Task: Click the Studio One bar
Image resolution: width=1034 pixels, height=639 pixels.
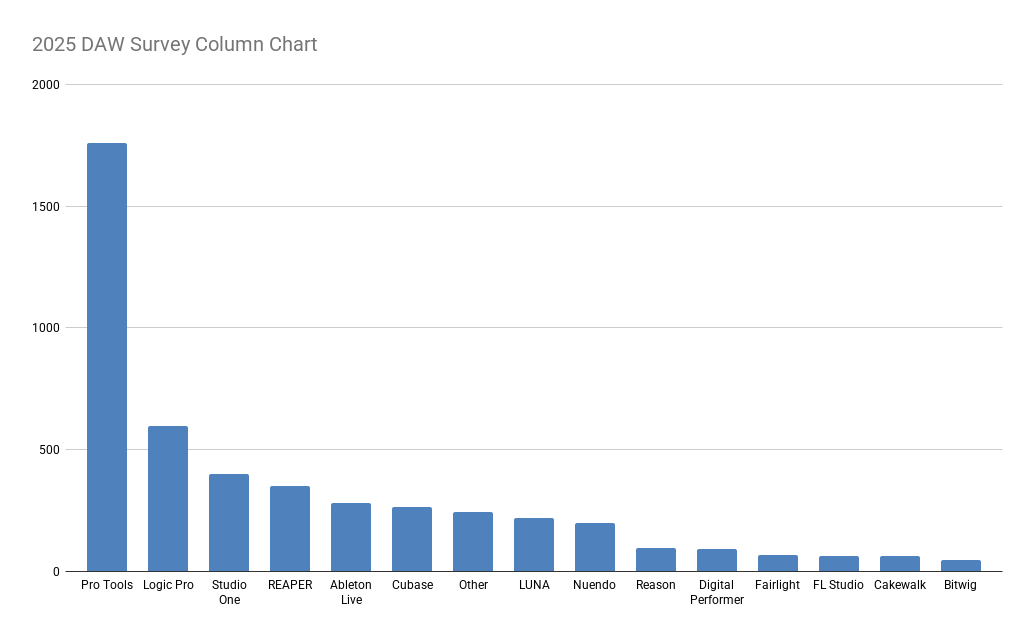Action: 229,523
